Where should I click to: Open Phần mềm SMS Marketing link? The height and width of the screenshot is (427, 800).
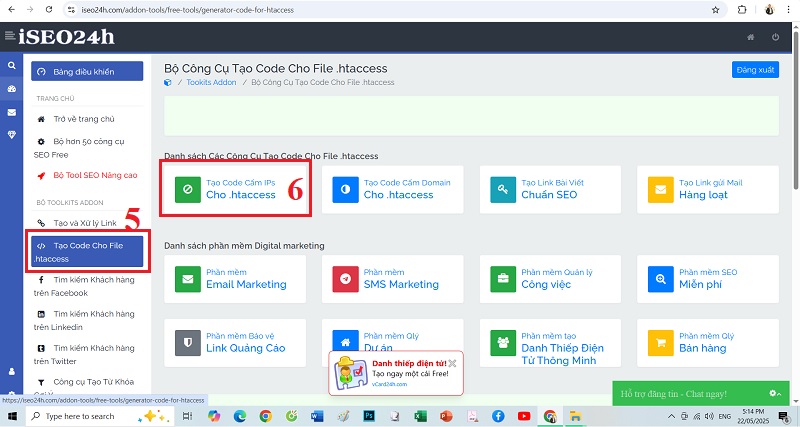click(x=401, y=279)
